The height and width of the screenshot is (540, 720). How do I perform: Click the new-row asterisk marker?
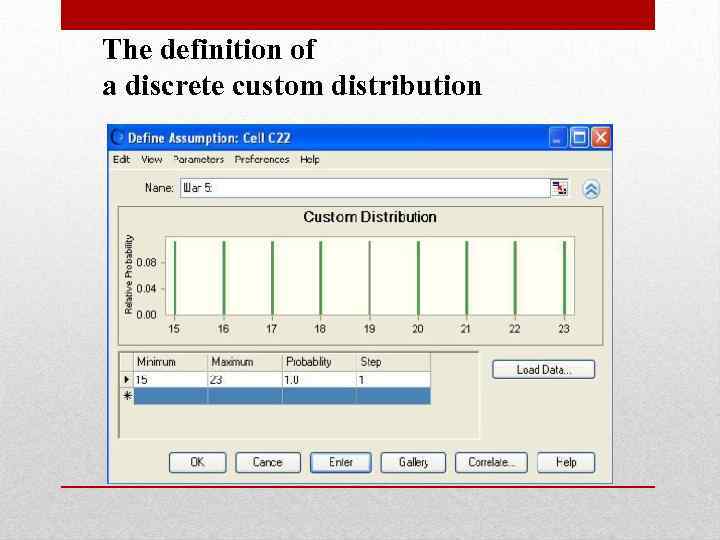[x=127, y=396]
